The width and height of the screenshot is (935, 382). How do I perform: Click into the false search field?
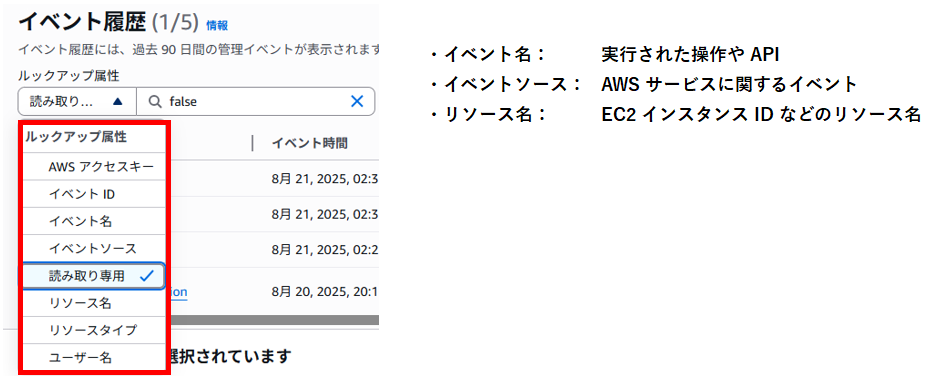pyautogui.click(x=256, y=102)
